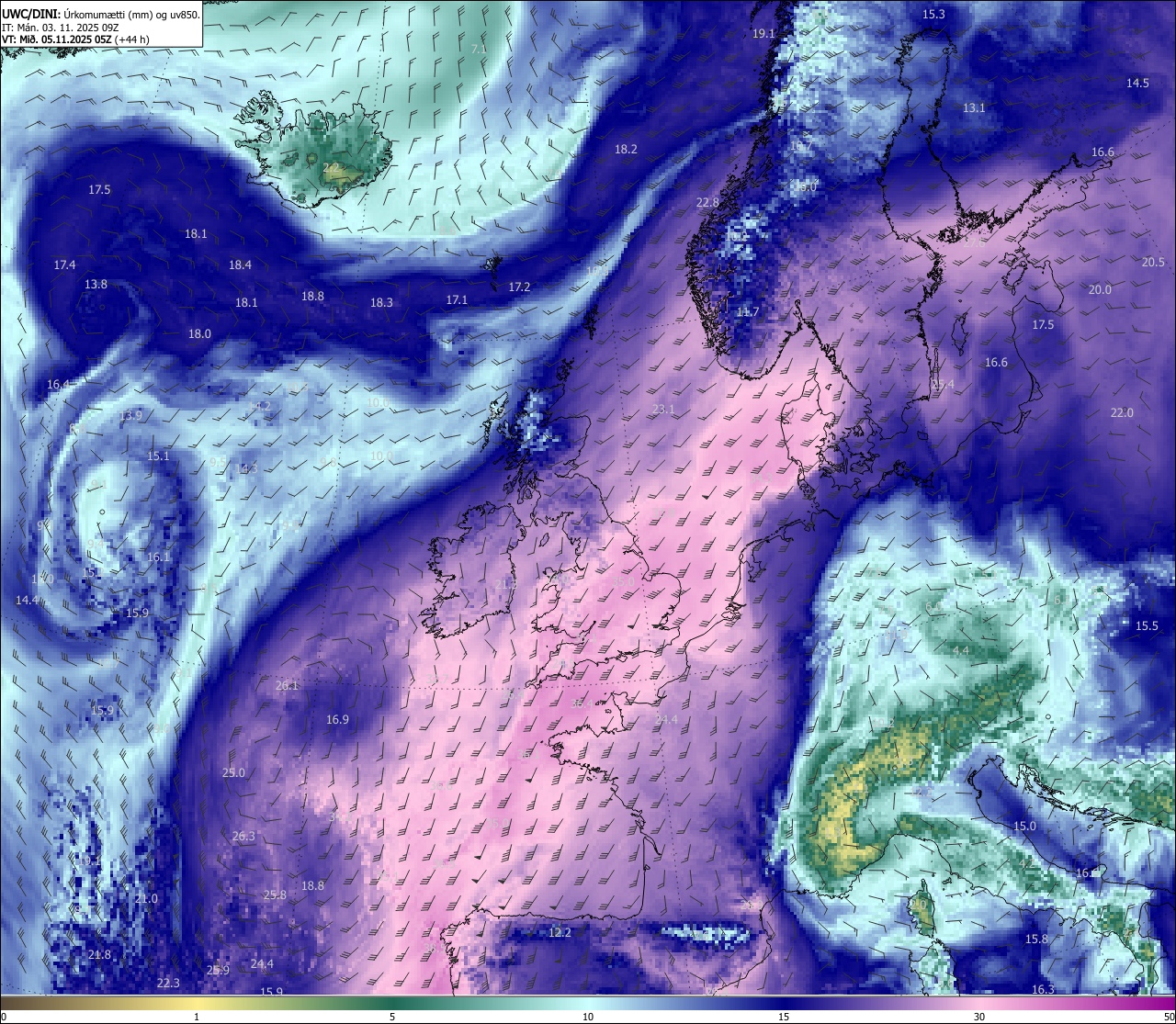The height and width of the screenshot is (1024, 1176).
Task: Select the 21.8 value at the lower left
Action: click(99, 954)
